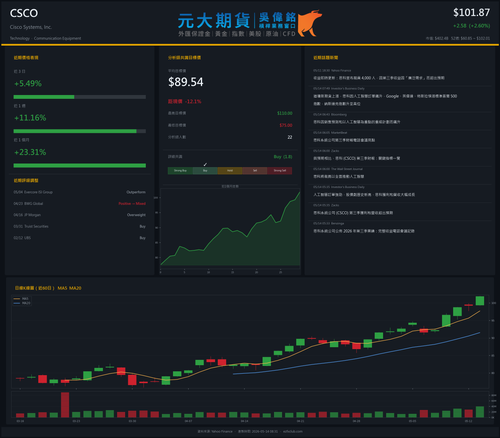Toggle the MA5 legend entry in the K-line chart
Viewport: 500px width, 438px height.
[x=22, y=299]
